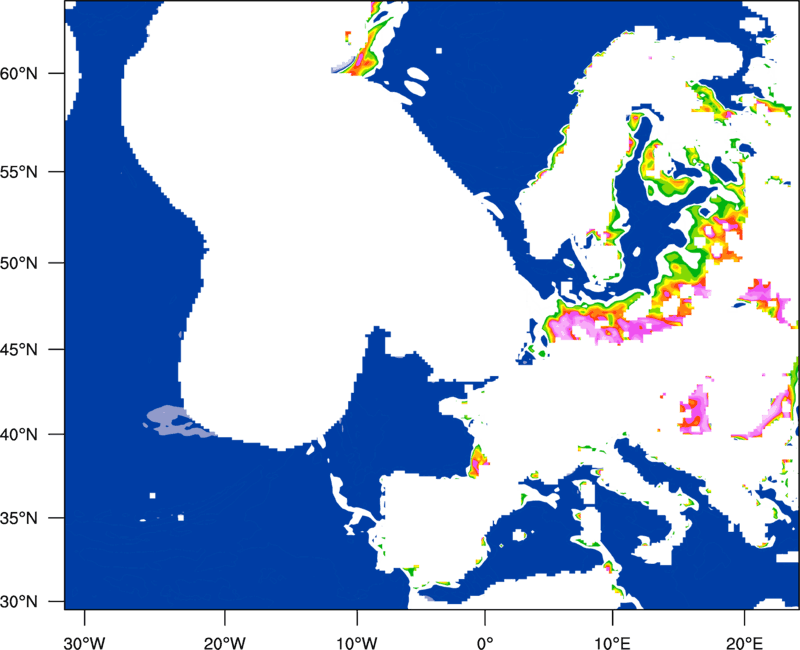The image size is (800, 650).
Task: Click the 20°E longitude label
Action: click(x=744, y=642)
